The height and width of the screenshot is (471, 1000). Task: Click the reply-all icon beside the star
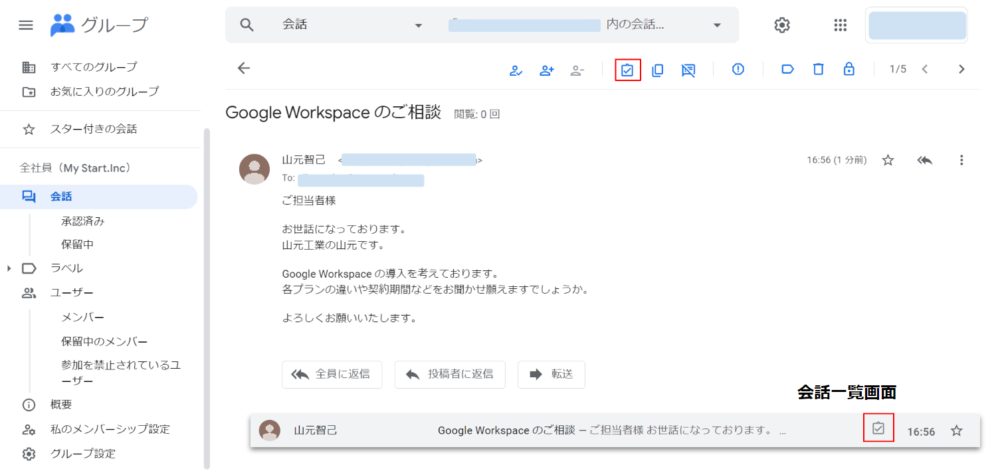coord(925,161)
